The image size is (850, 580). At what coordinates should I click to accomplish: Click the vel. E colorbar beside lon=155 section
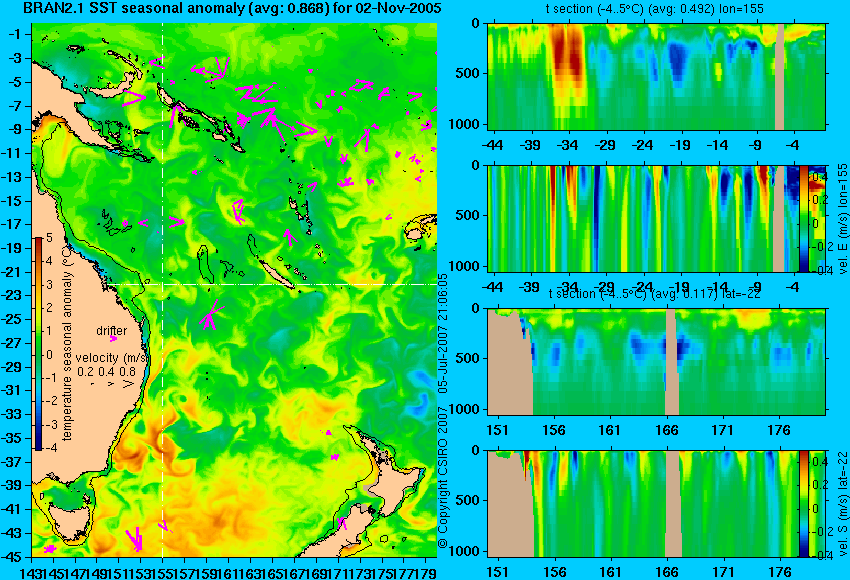click(804, 218)
